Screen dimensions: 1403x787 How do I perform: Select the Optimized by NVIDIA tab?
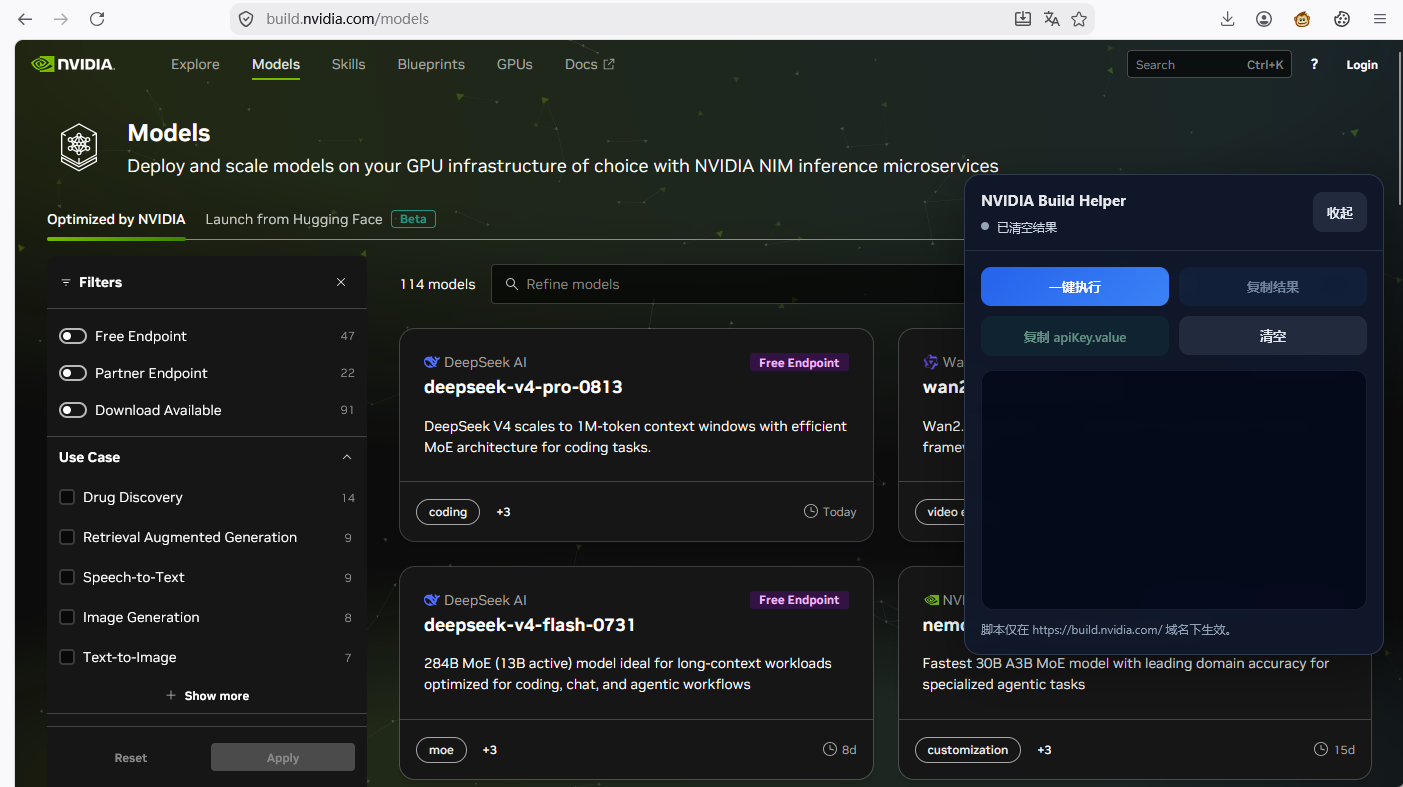click(x=116, y=219)
